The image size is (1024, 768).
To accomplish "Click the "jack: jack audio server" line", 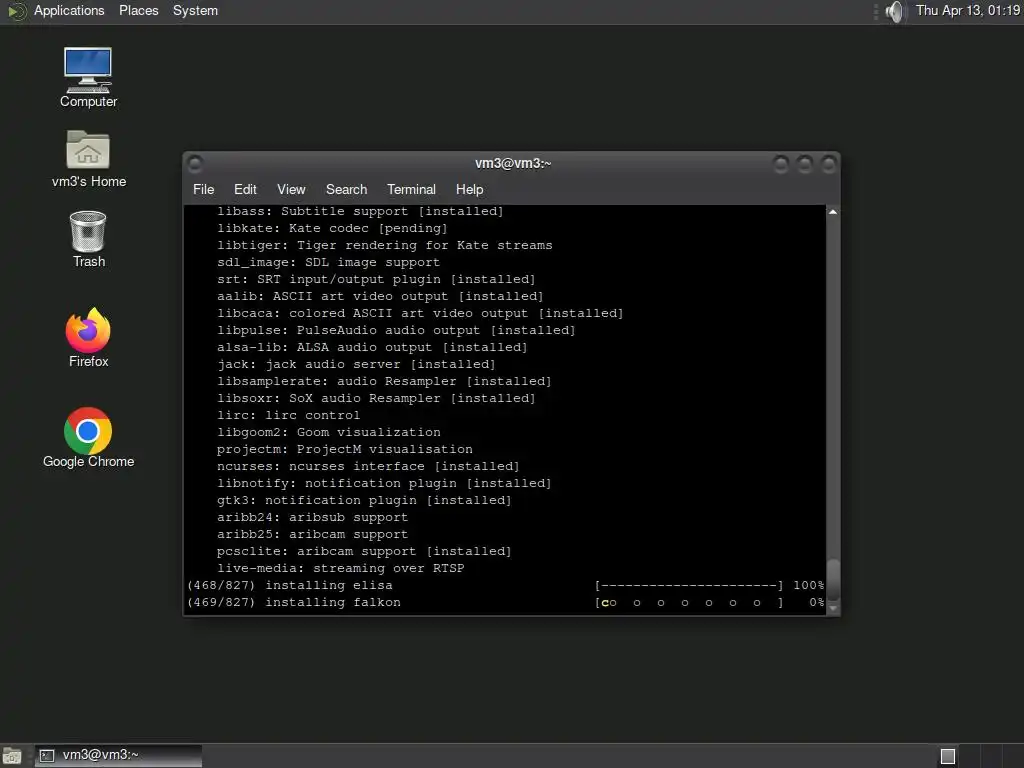I will pyautogui.click(x=356, y=364).
